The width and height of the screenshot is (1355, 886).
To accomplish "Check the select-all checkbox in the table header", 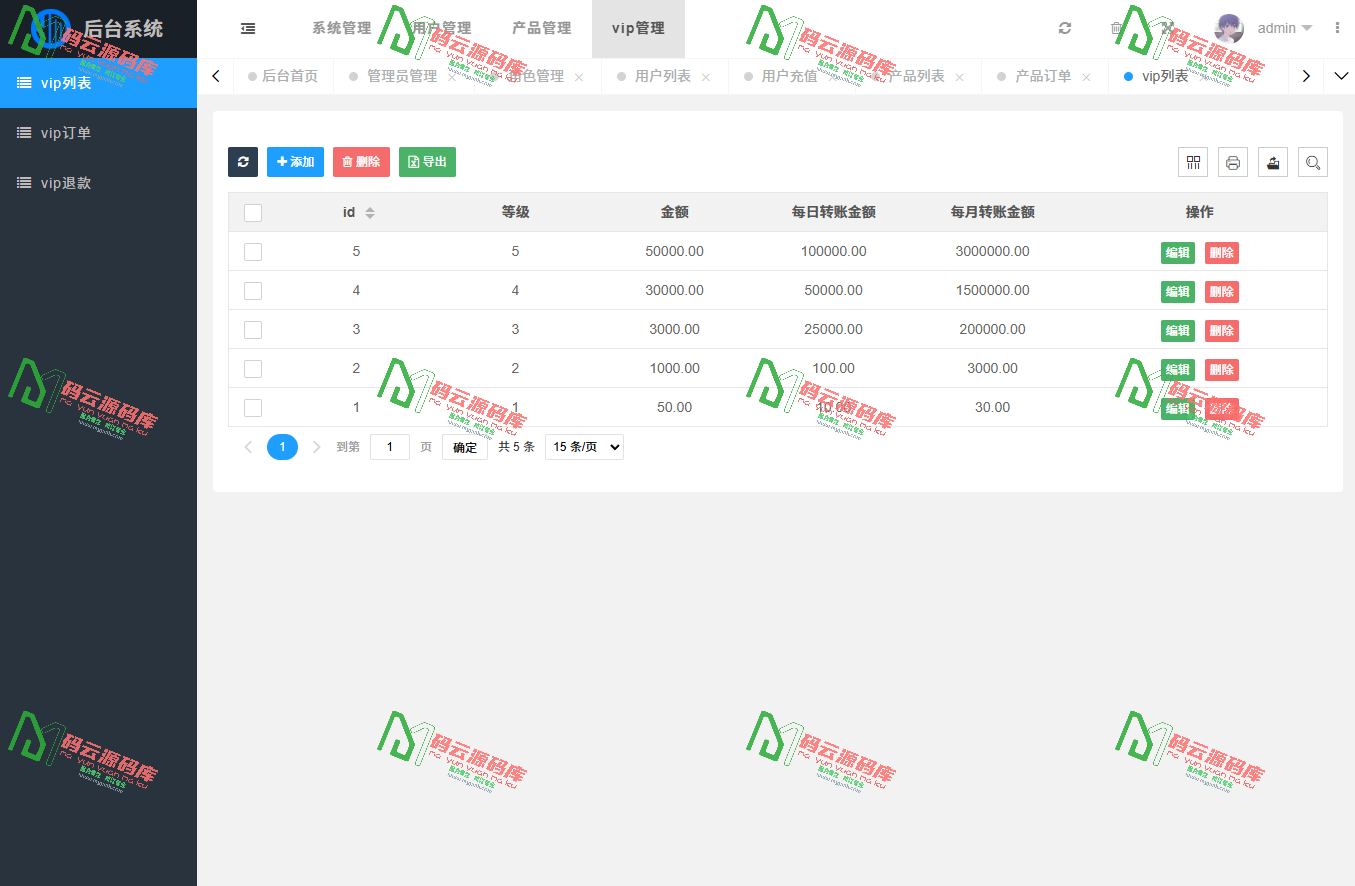I will click(253, 212).
